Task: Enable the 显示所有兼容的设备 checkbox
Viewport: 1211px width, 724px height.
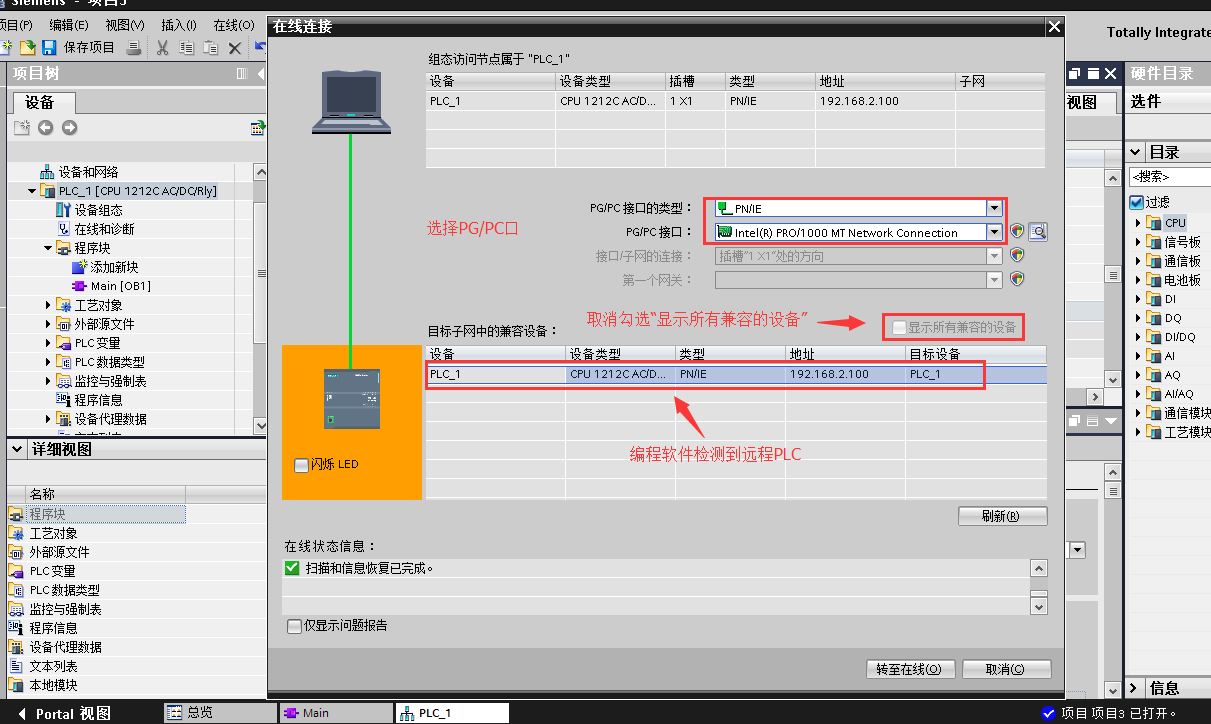Action: tap(898, 326)
